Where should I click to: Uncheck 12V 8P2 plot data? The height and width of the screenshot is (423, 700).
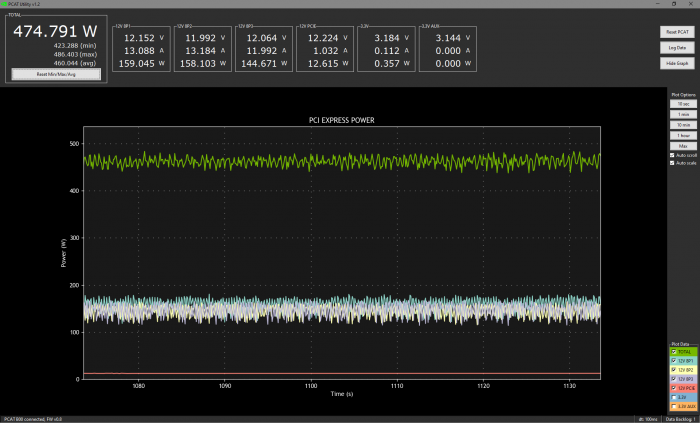674,370
